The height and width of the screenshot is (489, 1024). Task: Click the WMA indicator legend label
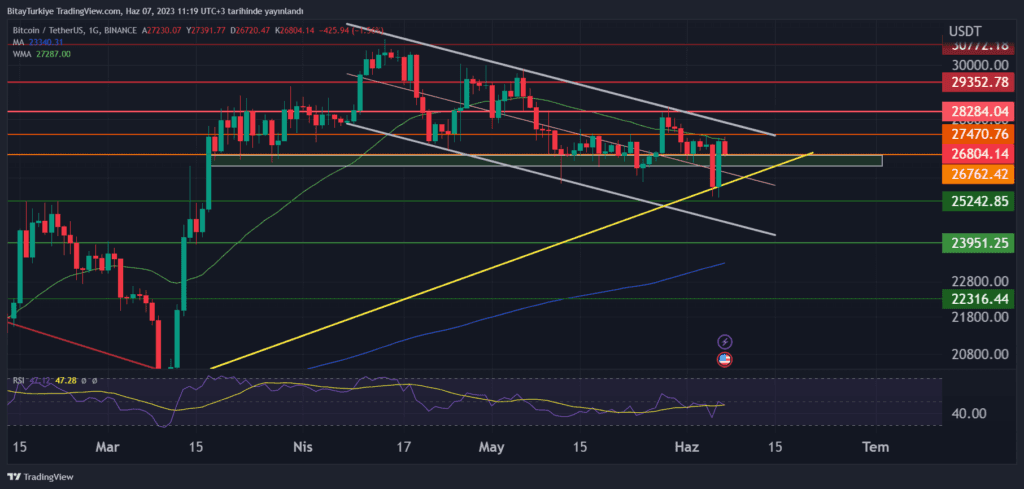[21, 54]
